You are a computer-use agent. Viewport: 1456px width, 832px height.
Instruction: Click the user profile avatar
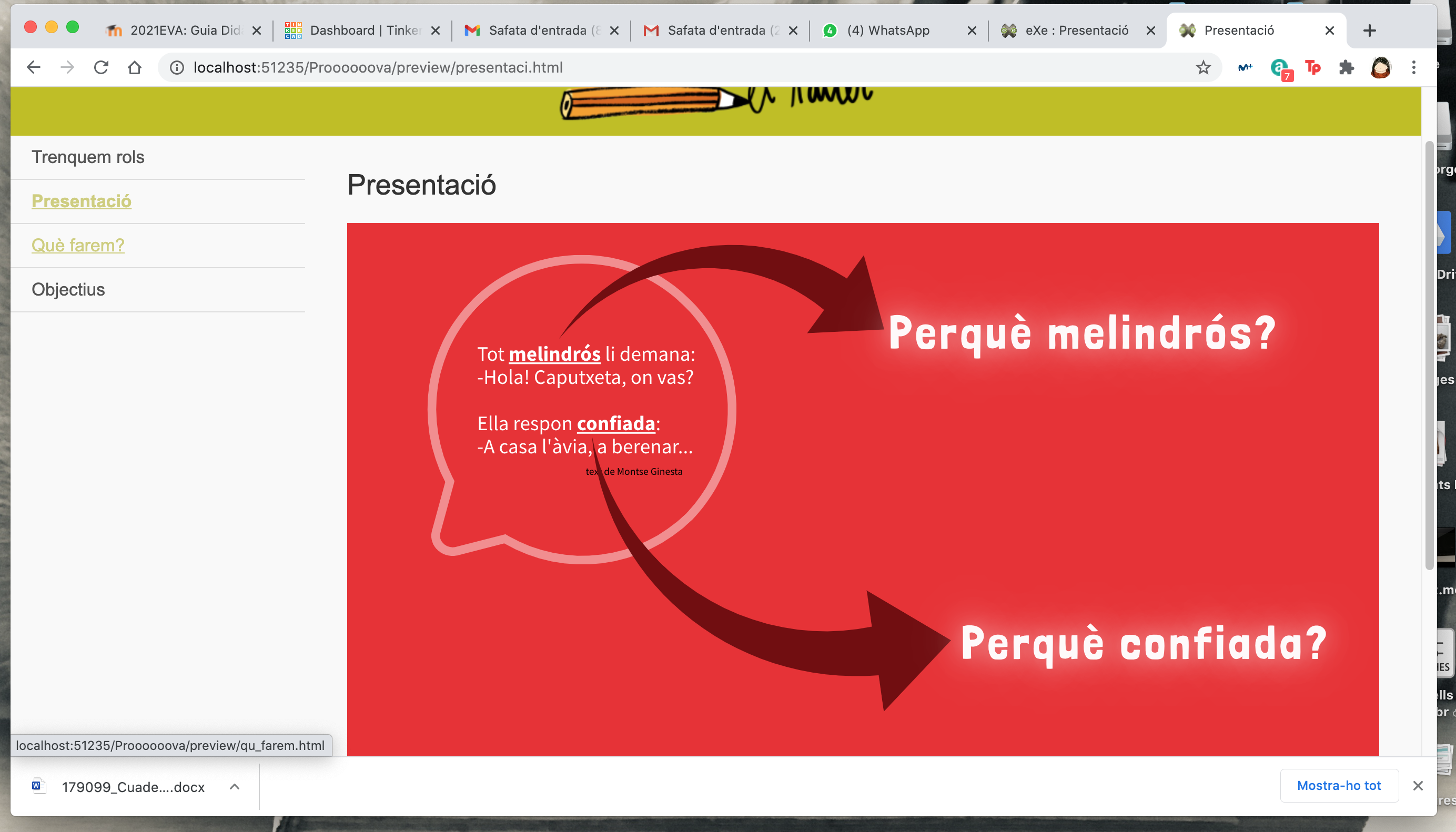pos(1381,67)
